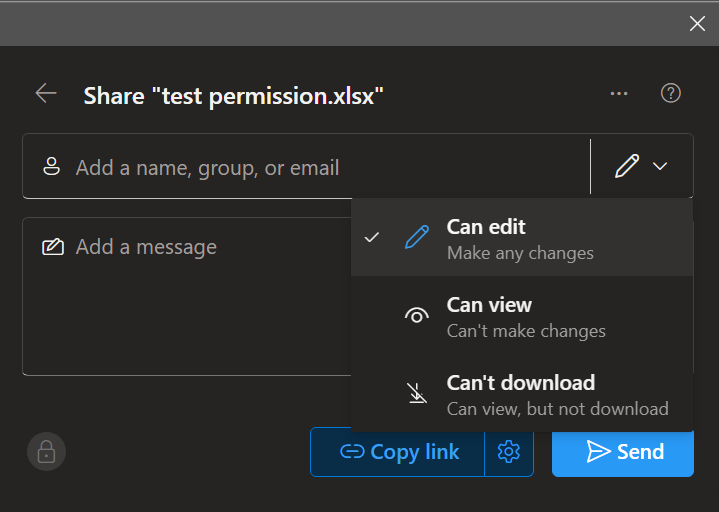Click the checkmark beside Can edit
This screenshot has height=512, width=719.
(372, 238)
